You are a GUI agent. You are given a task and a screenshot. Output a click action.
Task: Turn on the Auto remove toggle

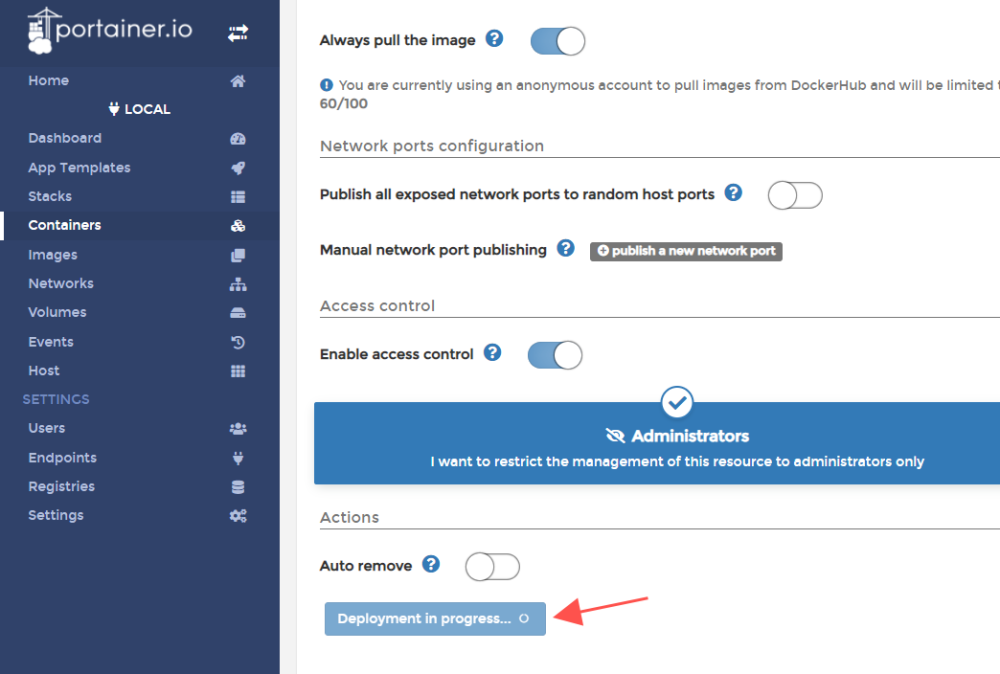[x=492, y=567]
